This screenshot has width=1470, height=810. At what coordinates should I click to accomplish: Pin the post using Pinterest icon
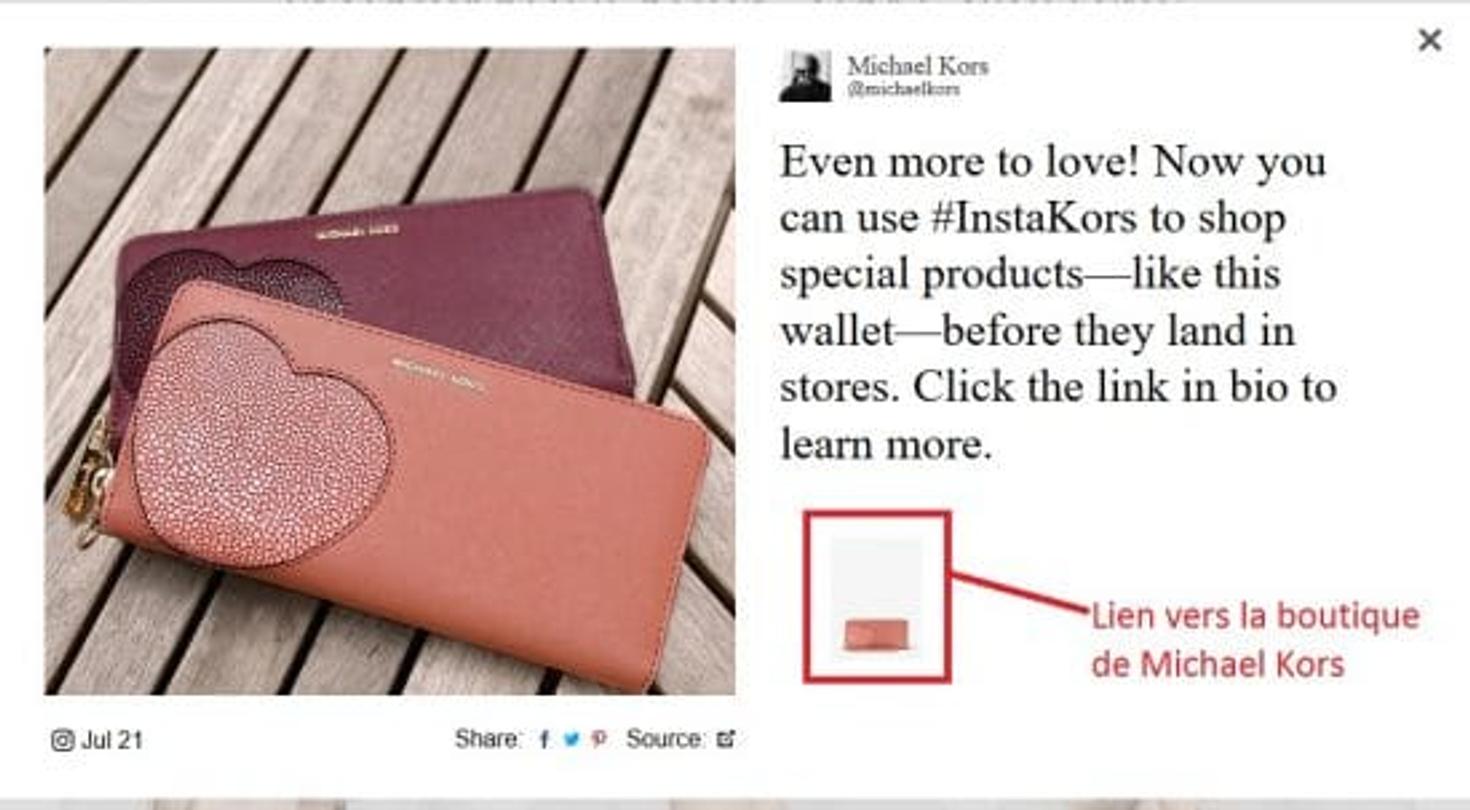pyautogui.click(x=599, y=739)
